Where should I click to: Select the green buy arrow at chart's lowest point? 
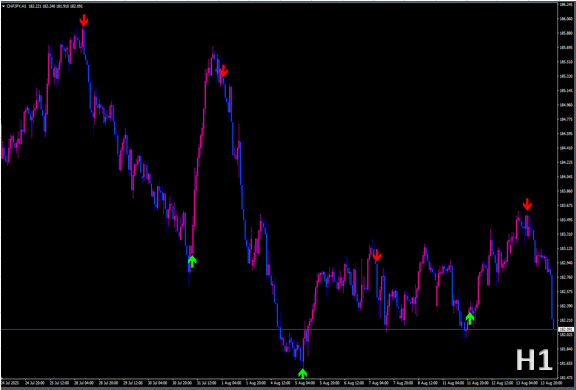pyautogui.click(x=302, y=373)
